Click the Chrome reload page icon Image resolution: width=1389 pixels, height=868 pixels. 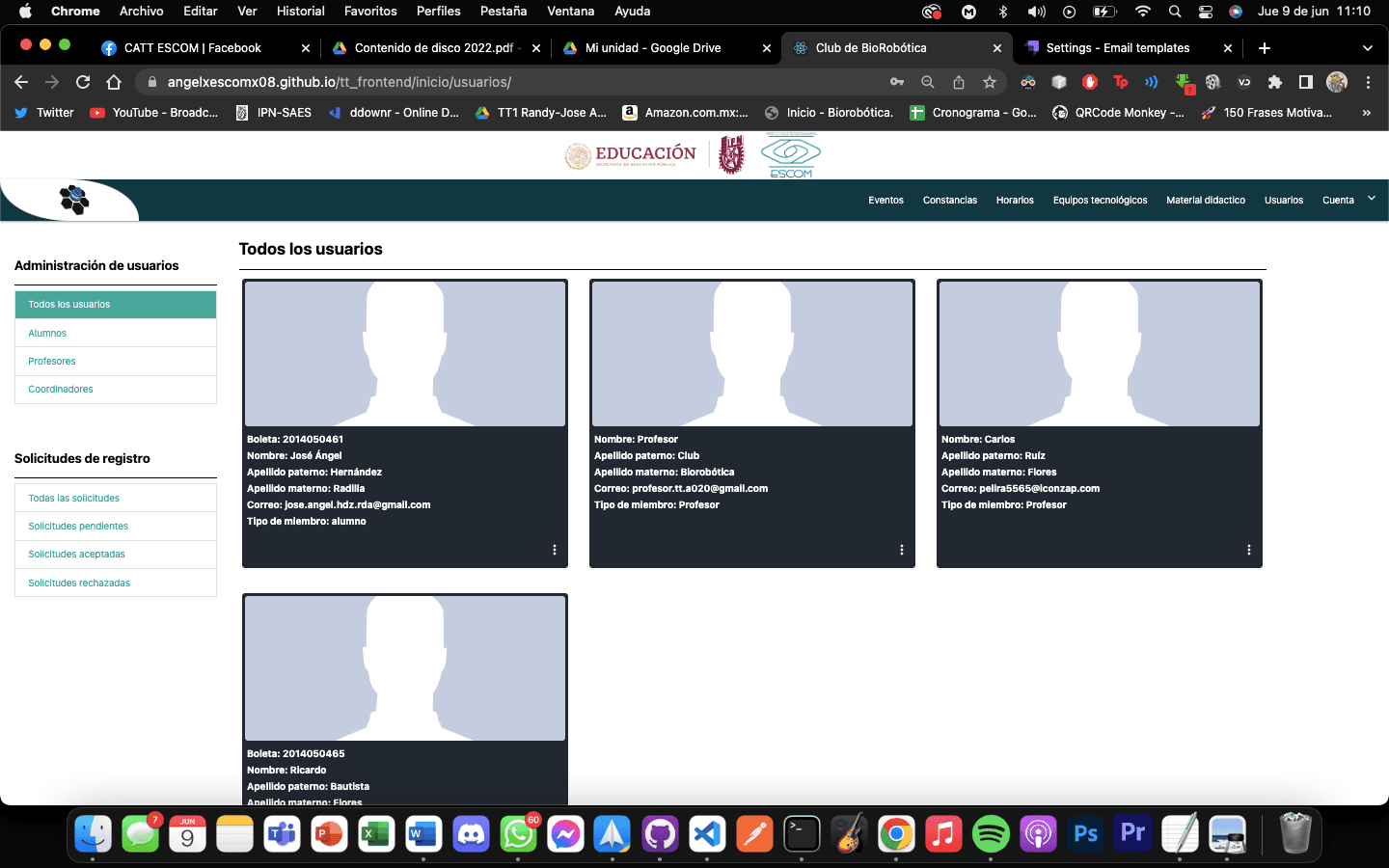click(83, 82)
